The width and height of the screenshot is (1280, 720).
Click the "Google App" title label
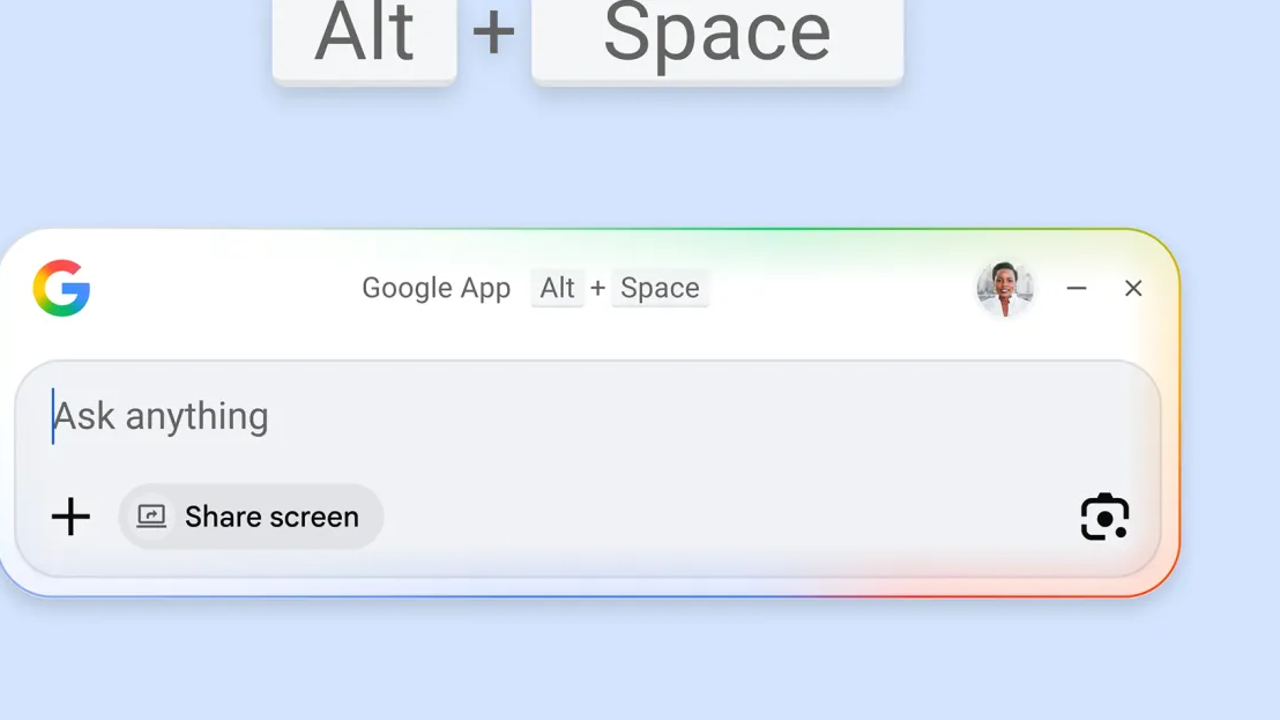pyautogui.click(x=436, y=288)
